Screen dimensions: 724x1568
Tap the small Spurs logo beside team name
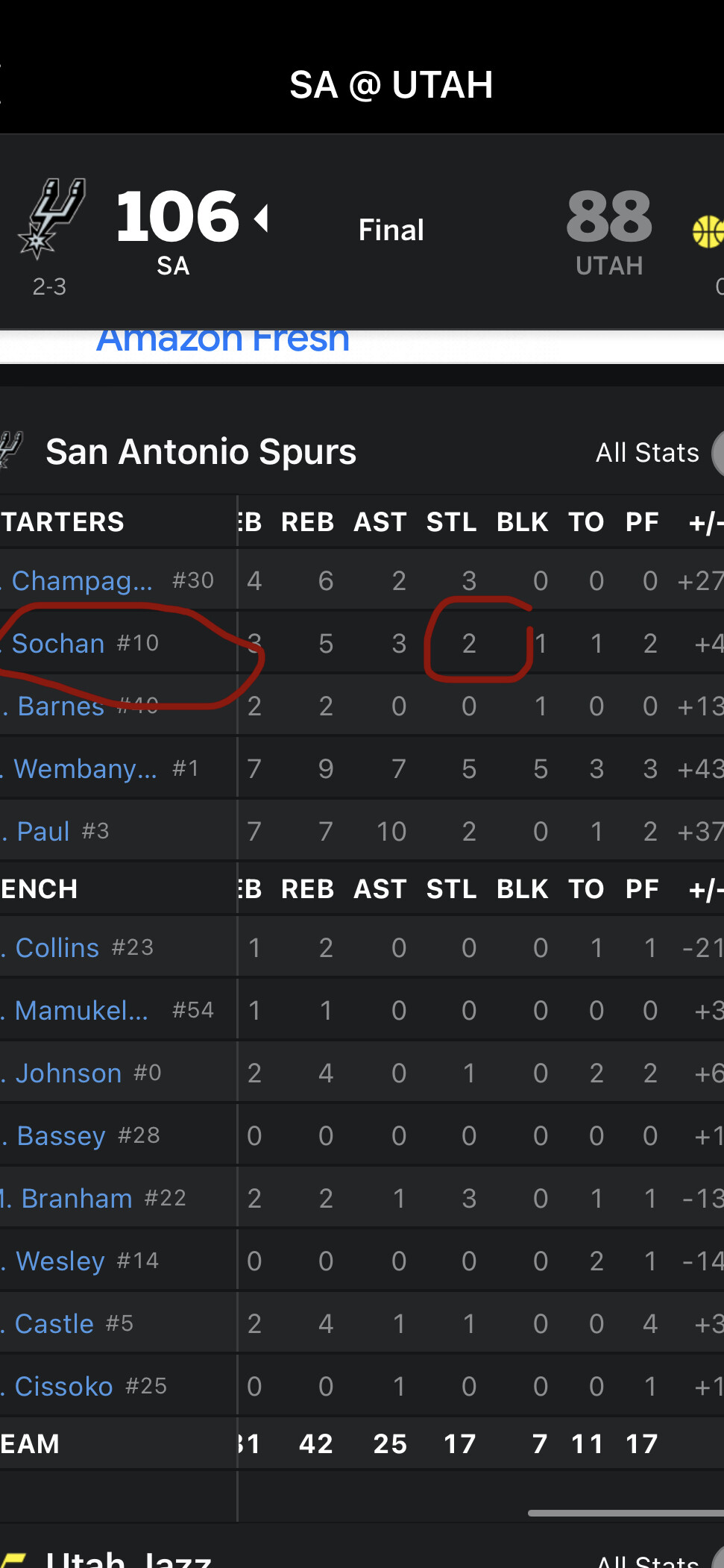point(11,449)
